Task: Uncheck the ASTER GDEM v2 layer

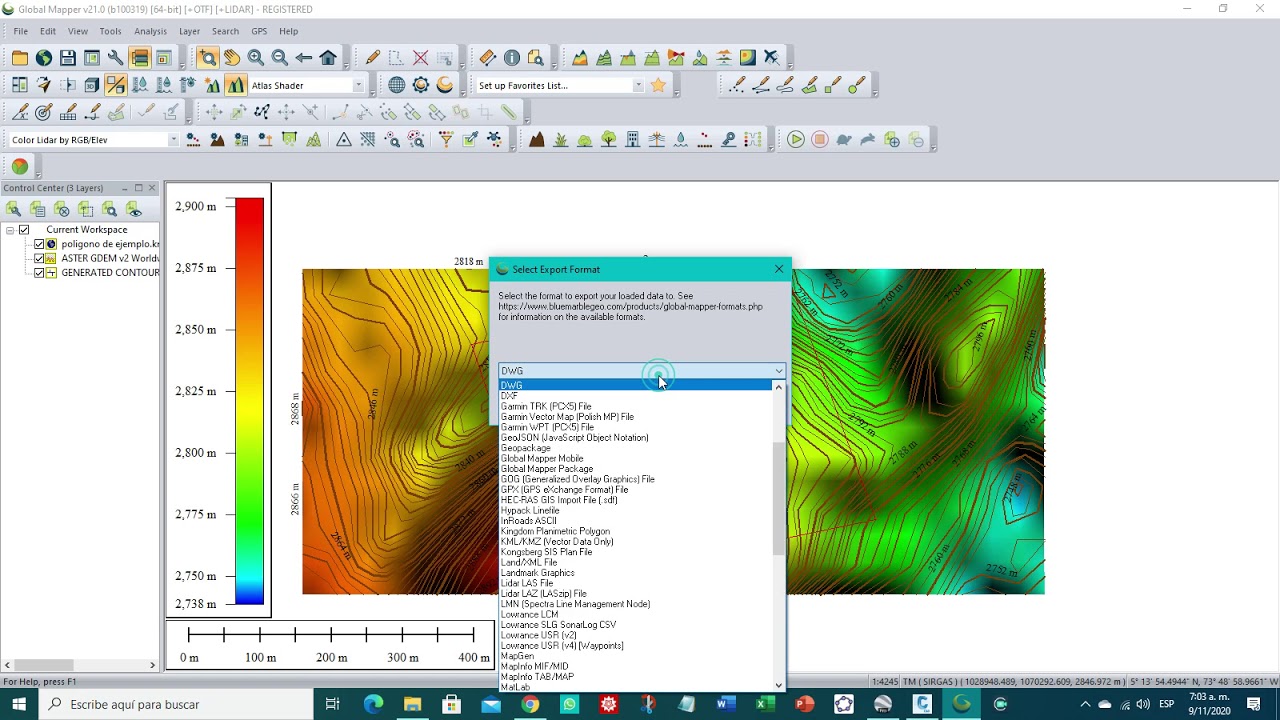Action: 39,258
